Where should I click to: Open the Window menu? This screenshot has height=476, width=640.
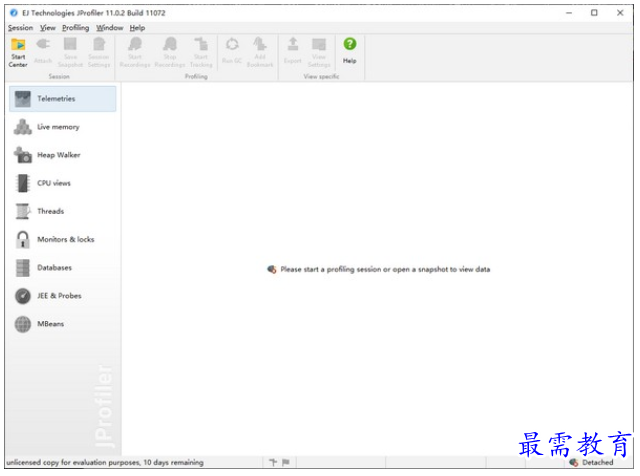[109, 28]
